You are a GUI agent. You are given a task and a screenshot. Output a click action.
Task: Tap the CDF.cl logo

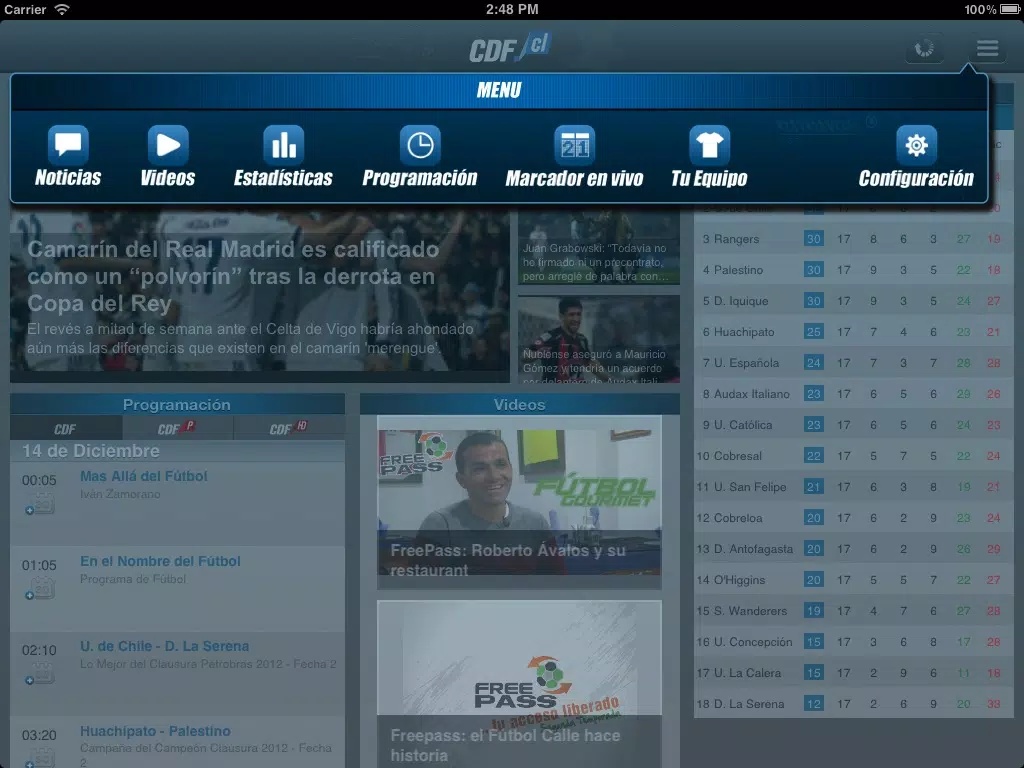pos(511,47)
